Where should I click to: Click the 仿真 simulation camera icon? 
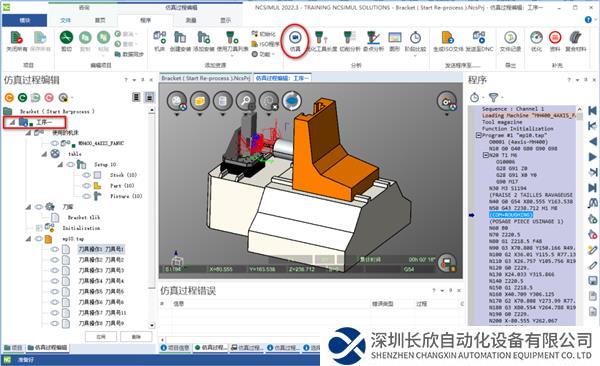[x=295, y=38]
